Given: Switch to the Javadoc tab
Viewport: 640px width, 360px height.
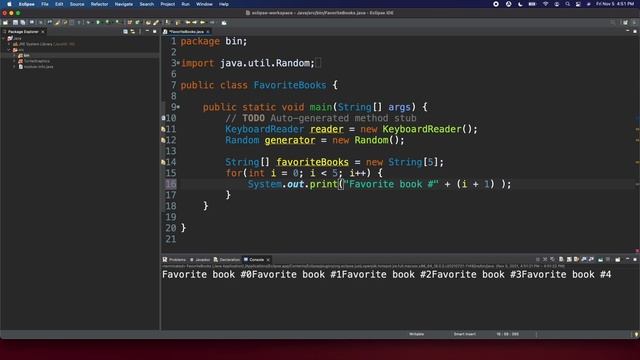Looking at the screenshot, I should click(x=200, y=260).
